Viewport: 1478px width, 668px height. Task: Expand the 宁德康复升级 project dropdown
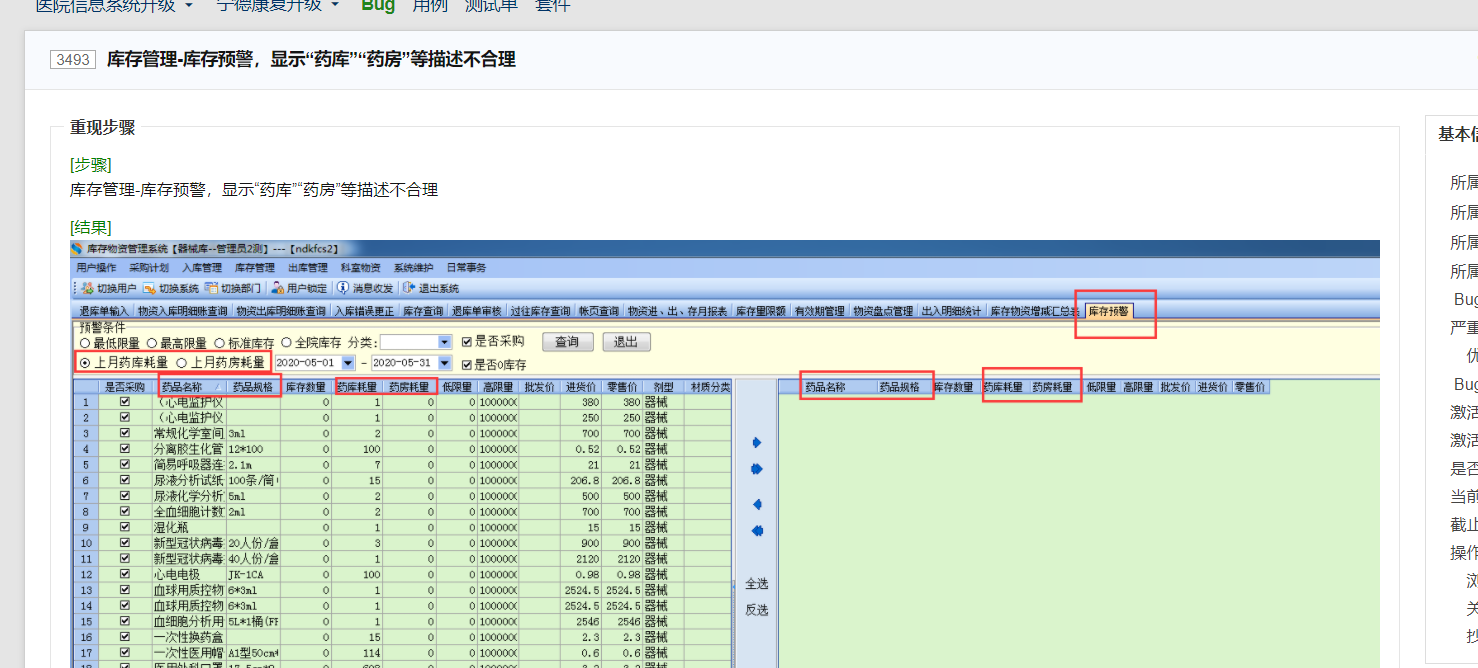point(334,5)
